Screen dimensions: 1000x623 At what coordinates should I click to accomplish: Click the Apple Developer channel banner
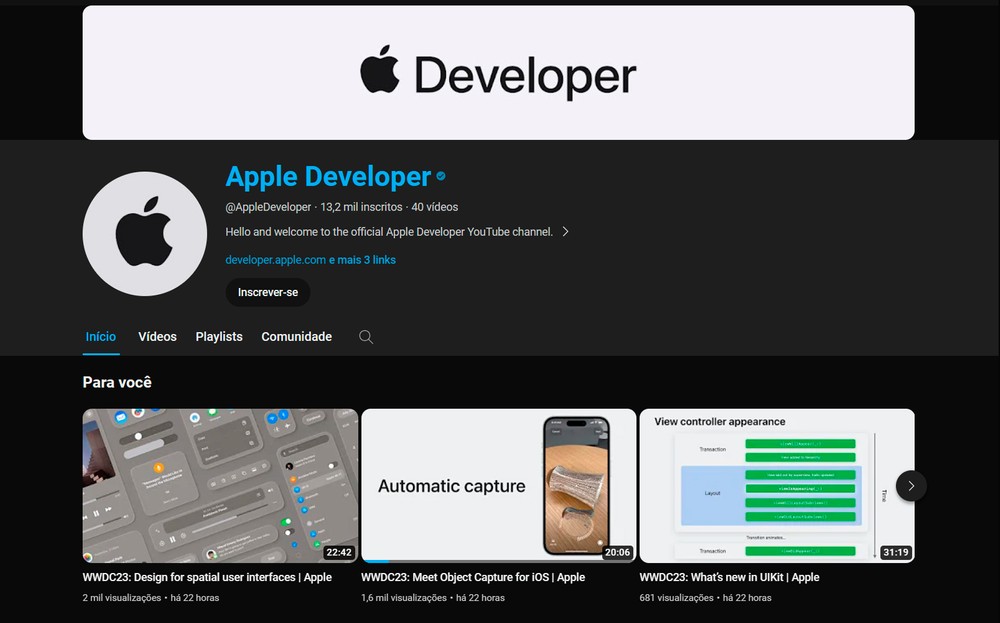[x=498, y=73]
